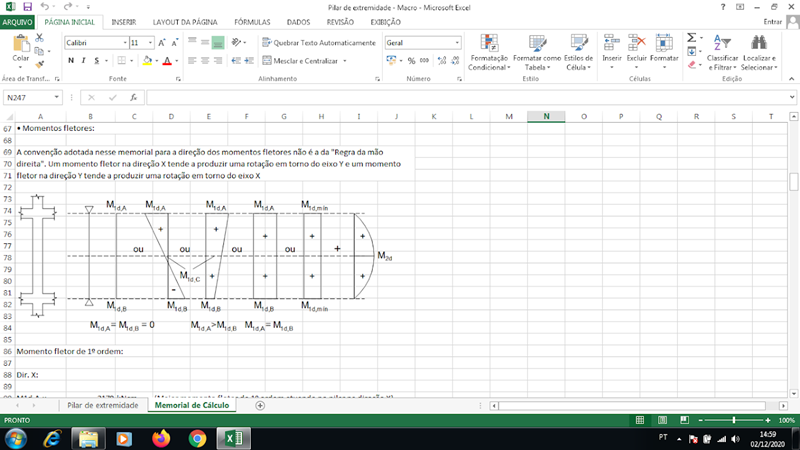Viewport: 800px width, 450px height.
Task: Click the Save icon in the quick access toolbar
Action: tap(27, 7)
